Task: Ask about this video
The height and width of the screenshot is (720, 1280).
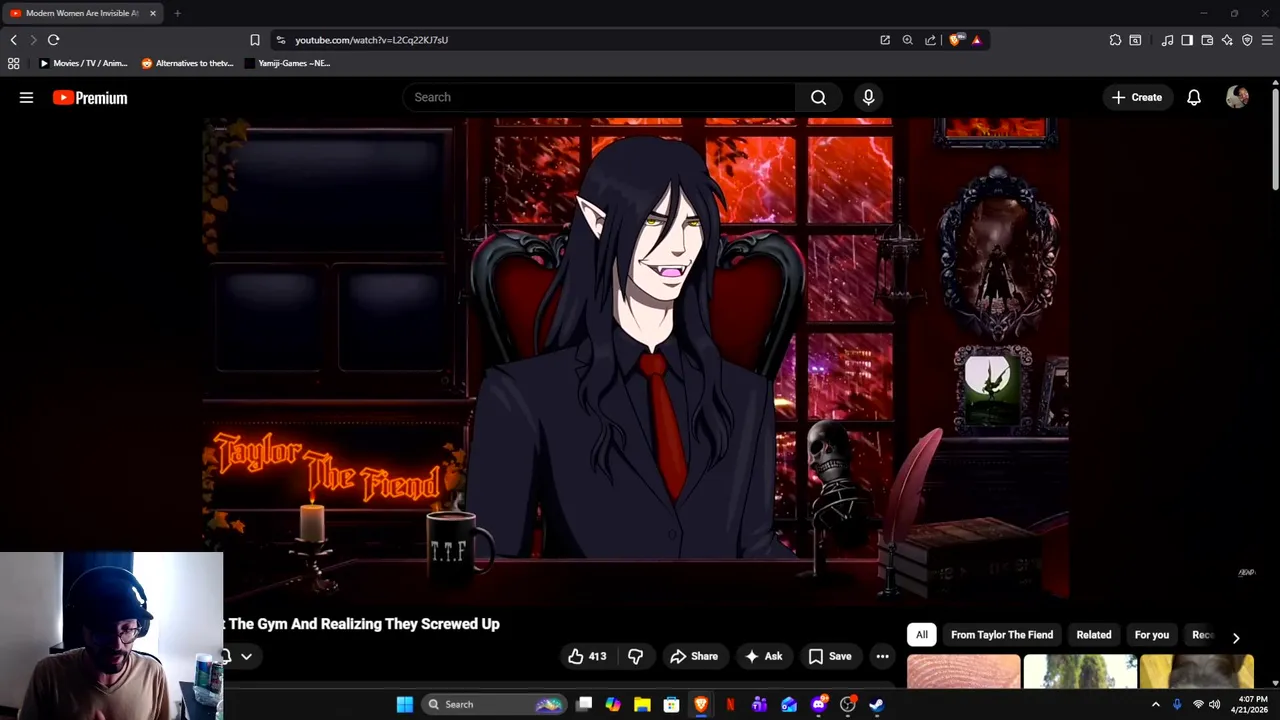Action: (763, 656)
